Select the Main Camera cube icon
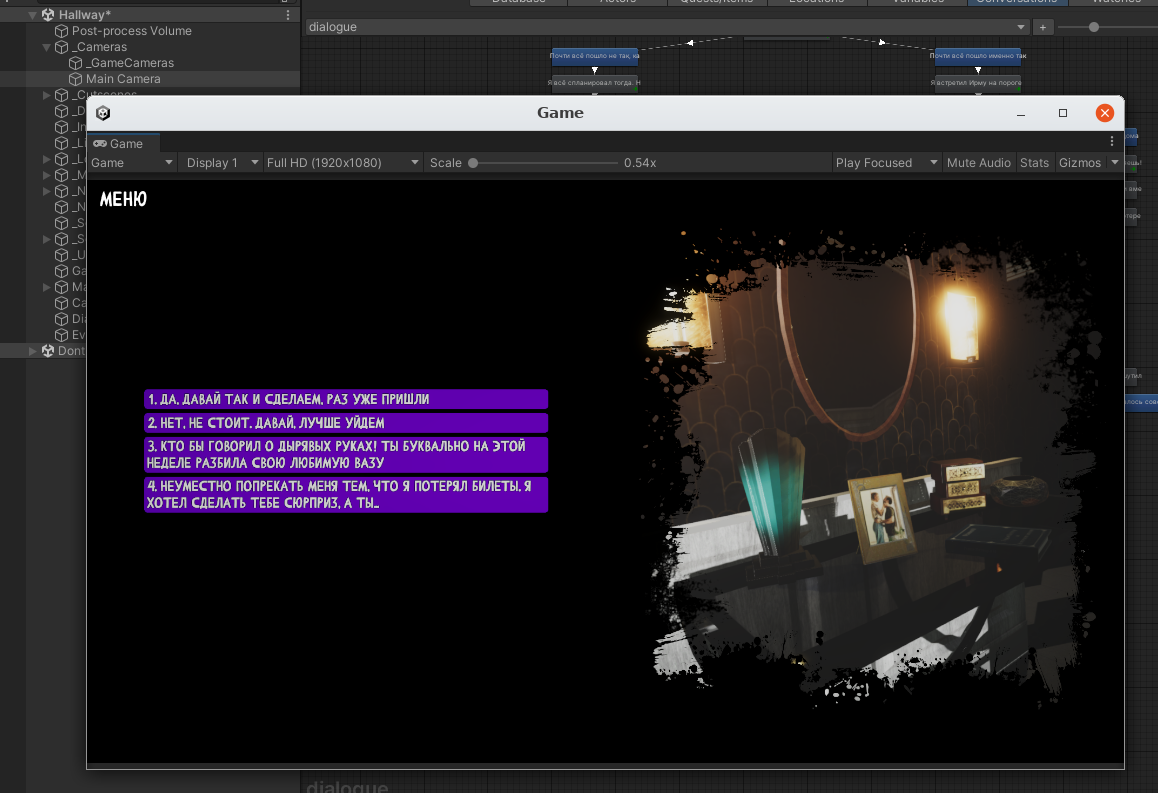Screen dimensions: 1158x793 coord(76,79)
